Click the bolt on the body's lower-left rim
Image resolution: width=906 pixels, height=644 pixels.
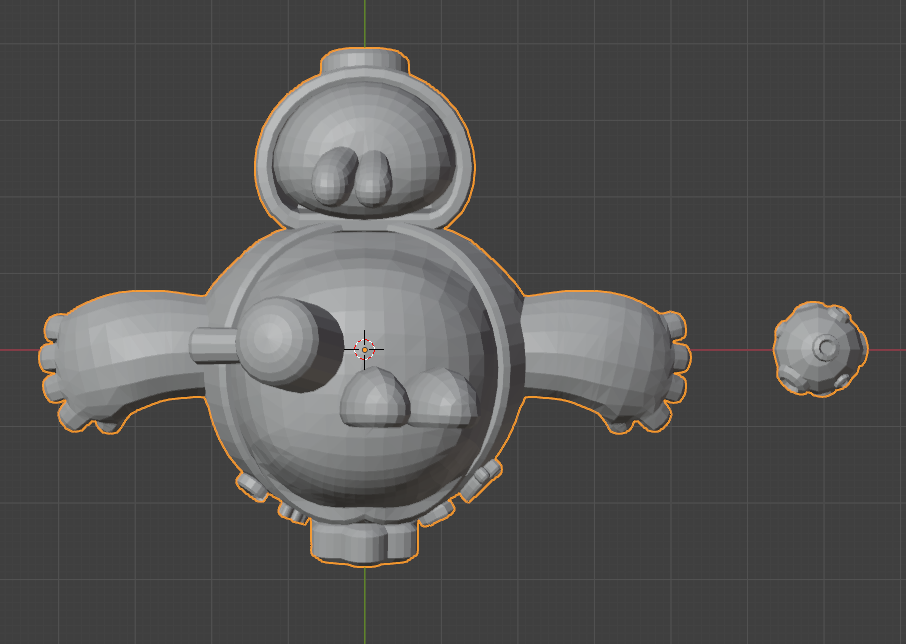[250, 486]
